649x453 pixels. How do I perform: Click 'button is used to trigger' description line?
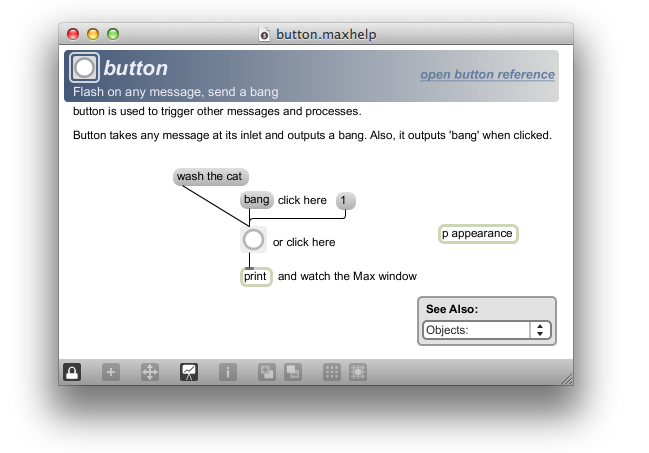coord(217,111)
